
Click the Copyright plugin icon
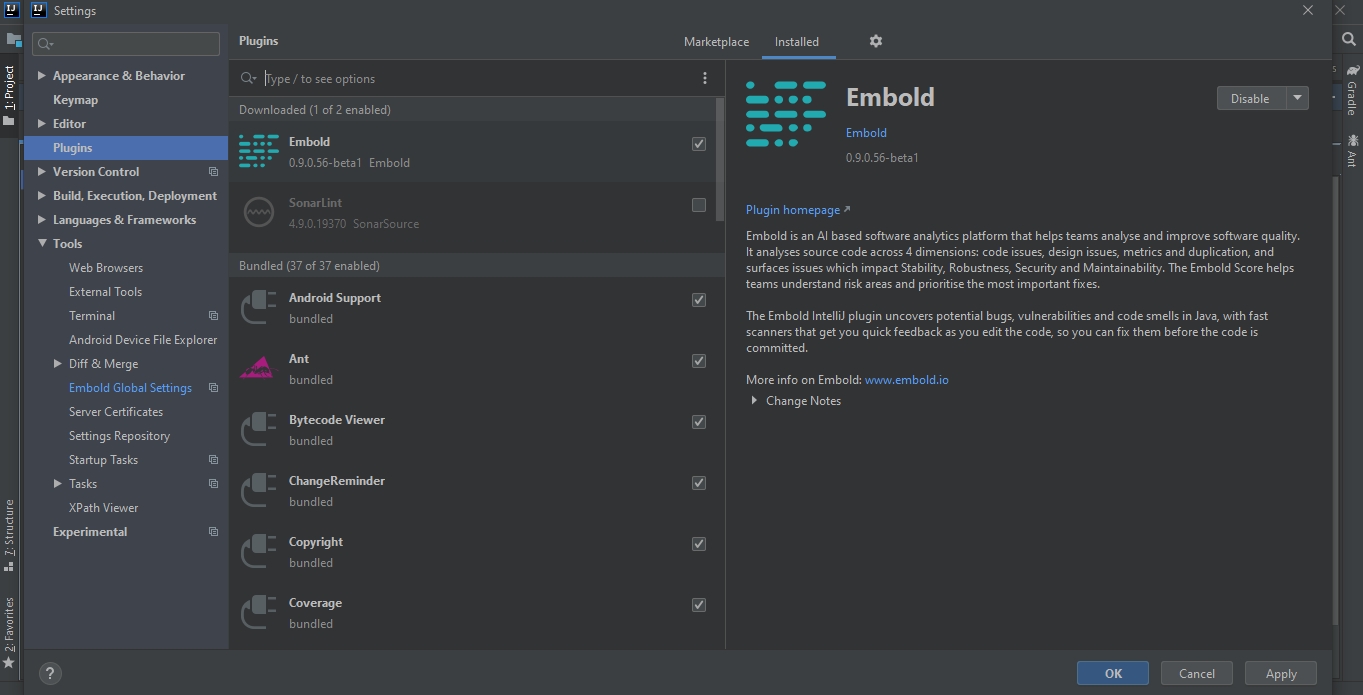tap(259, 552)
